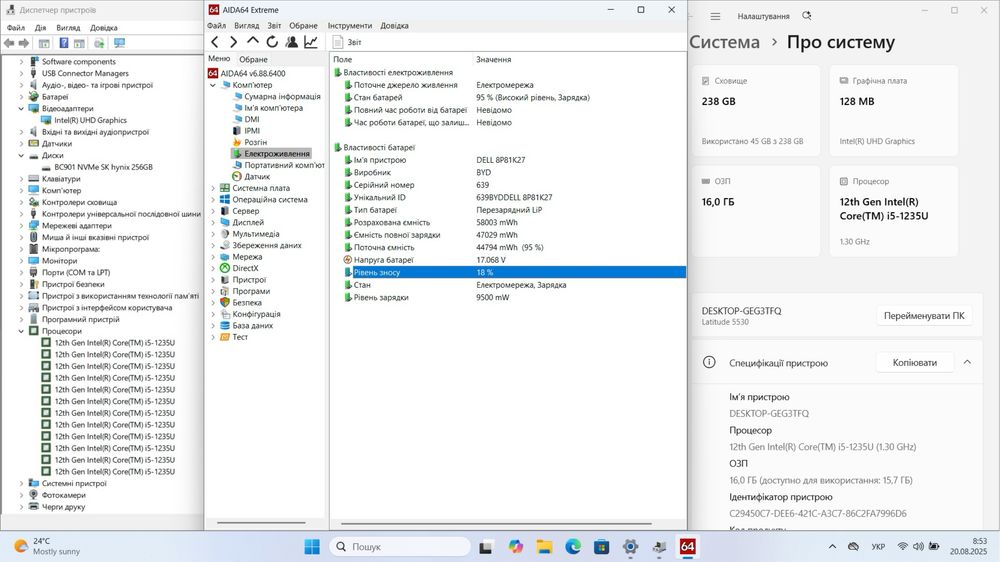Refresh the AIDA64 page
The width and height of the screenshot is (1000, 562).
tap(272, 42)
